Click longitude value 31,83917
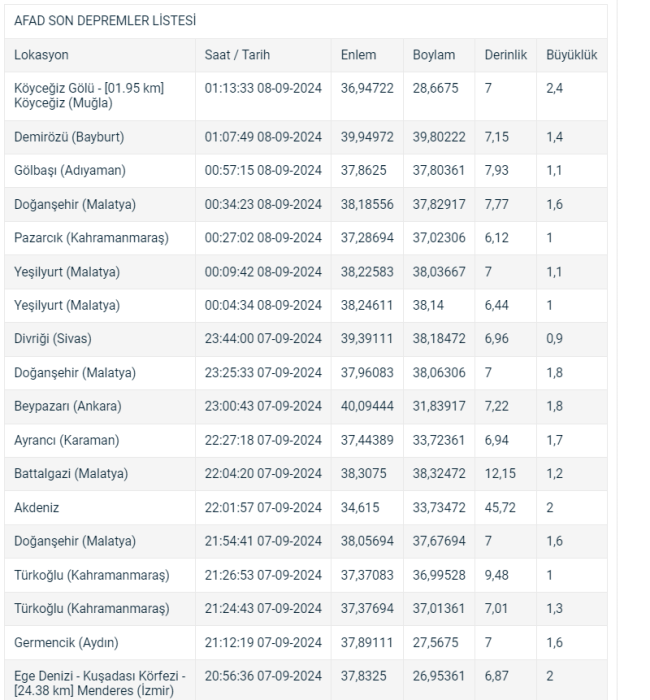 439,406
